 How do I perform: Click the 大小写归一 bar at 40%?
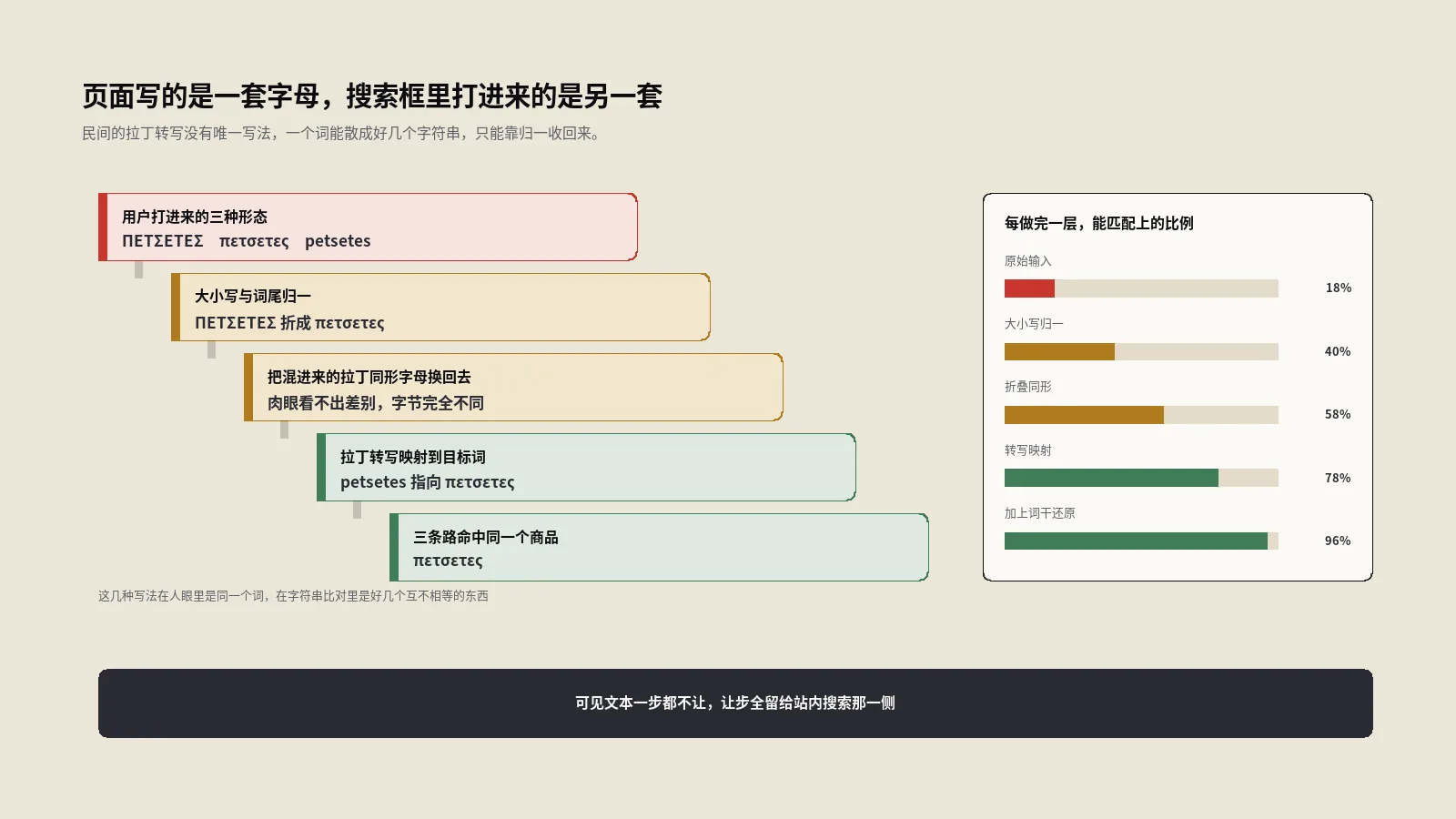point(1141,351)
